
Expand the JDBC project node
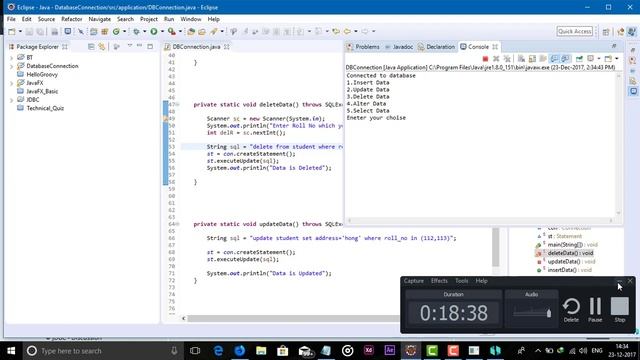(x=11, y=100)
